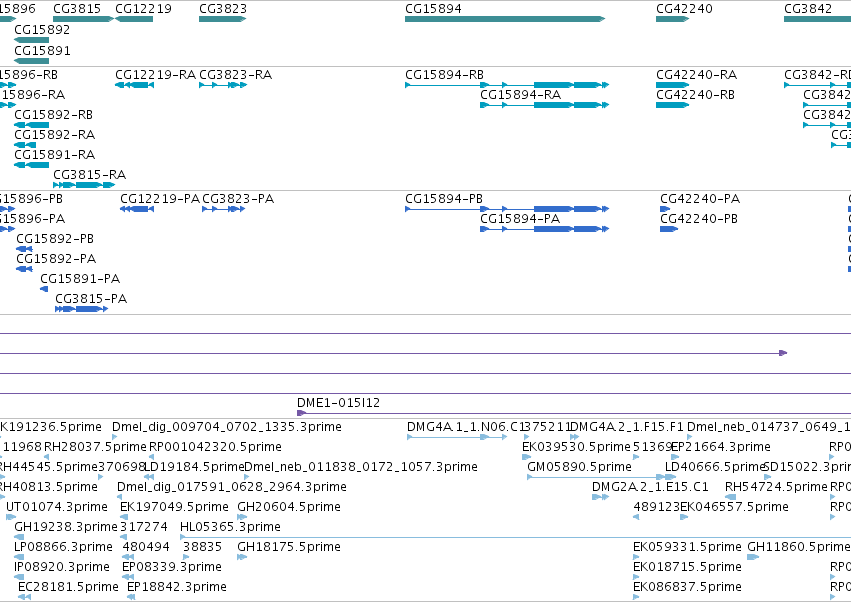Click EC28181.5prime EST
Image resolution: width=851 pixels, height=602 pixels.
coord(24,597)
